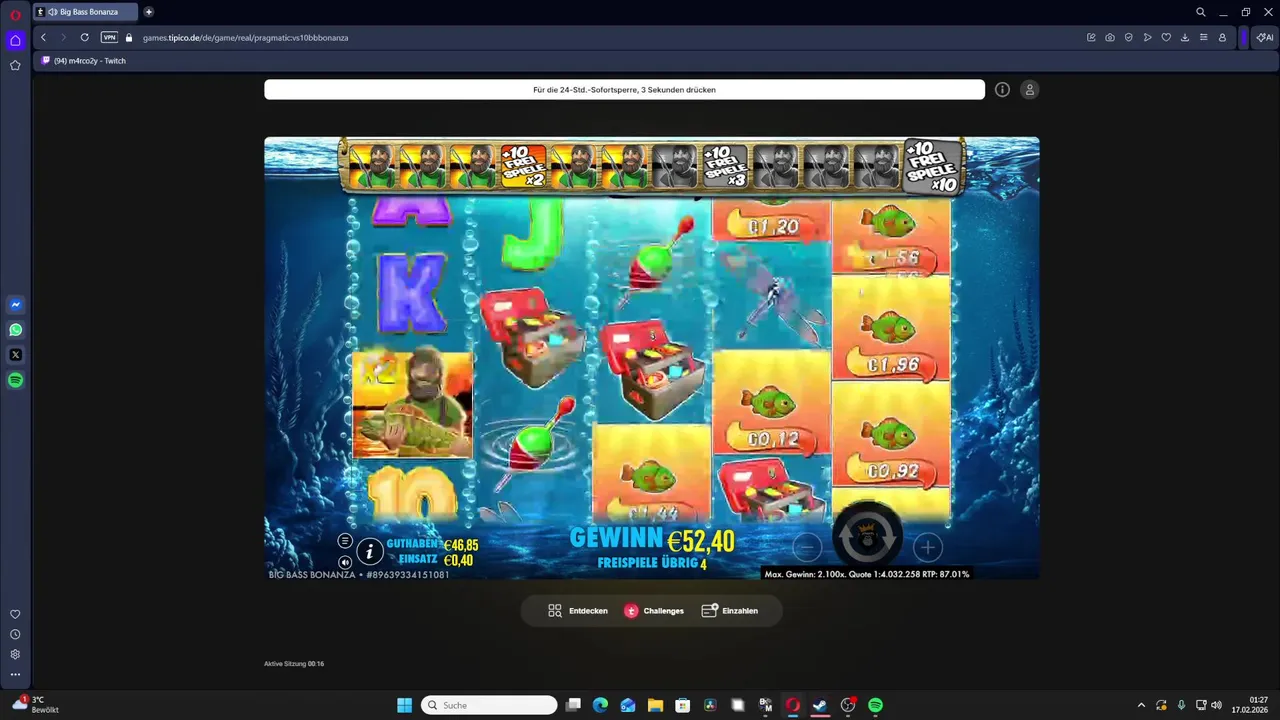Click the address bar URL
Viewport: 1280px width, 720px height.
tap(245, 38)
